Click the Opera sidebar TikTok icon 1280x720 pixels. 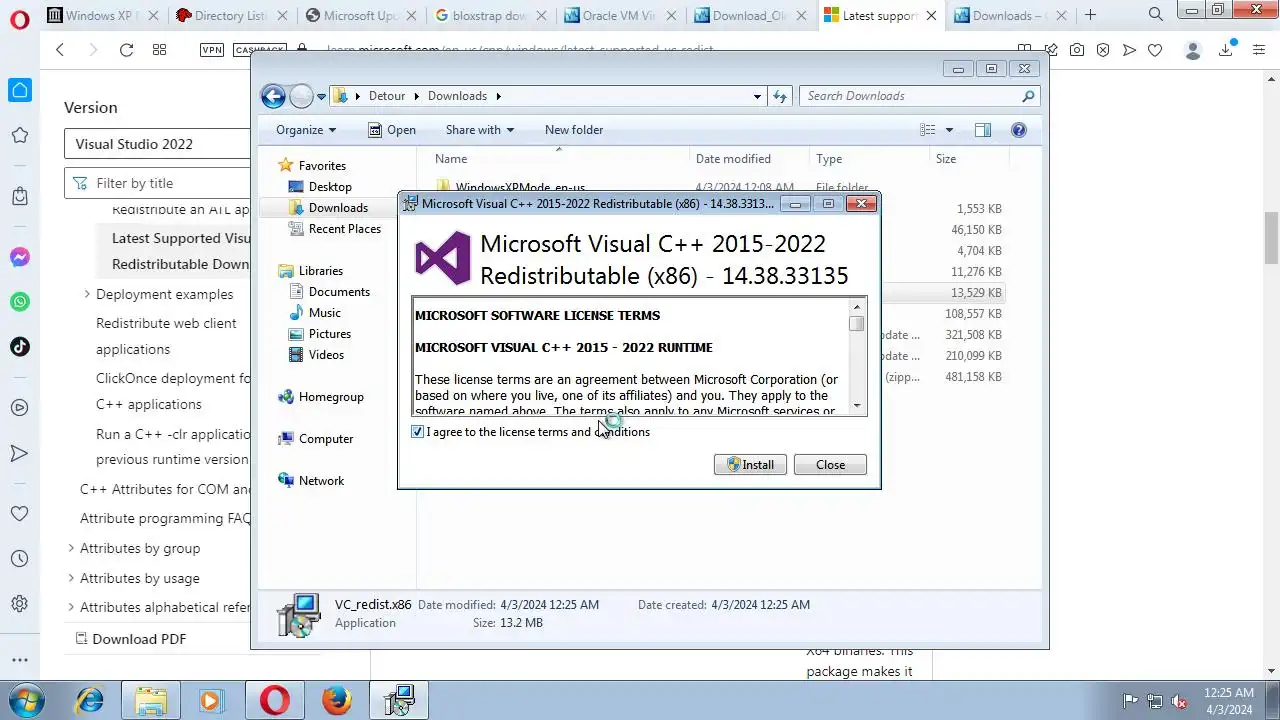(19, 347)
